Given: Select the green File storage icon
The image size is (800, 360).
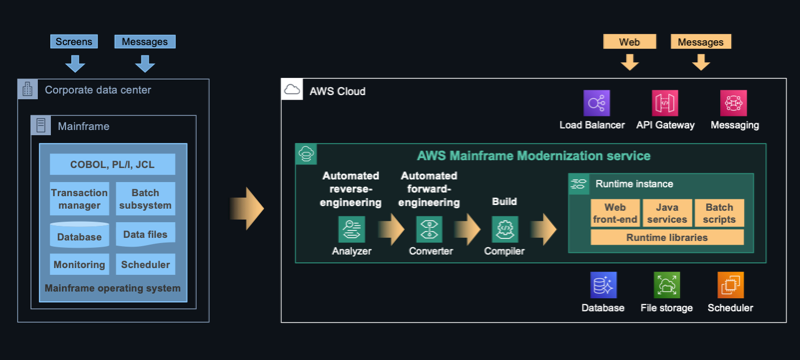Looking at the screenshot, I should [x=667, y=285].
